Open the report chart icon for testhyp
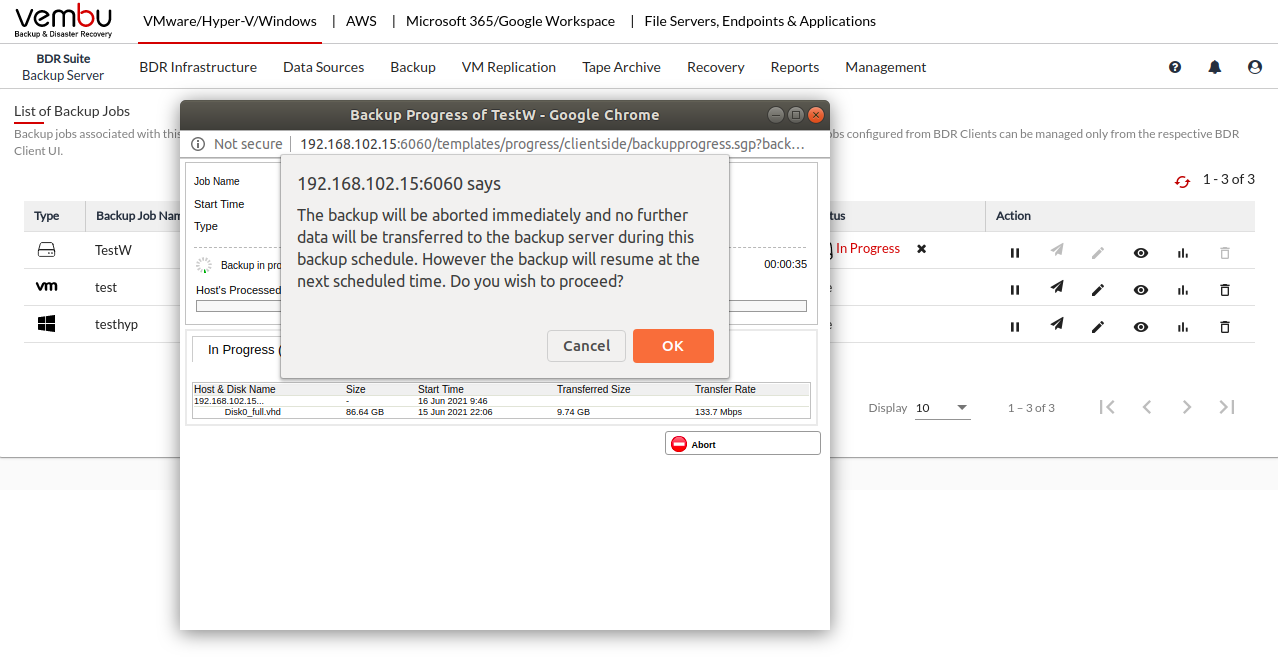Screen dimensions: 1278x668 pos(1183,327)
